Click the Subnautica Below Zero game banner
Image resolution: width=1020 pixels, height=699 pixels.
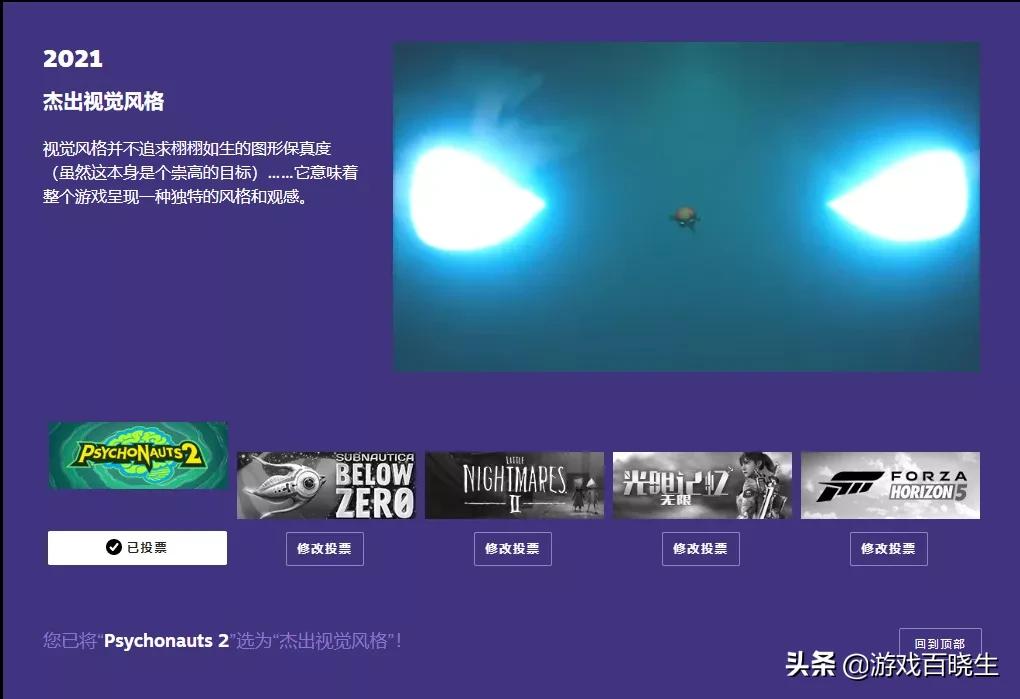click(325, 485)
